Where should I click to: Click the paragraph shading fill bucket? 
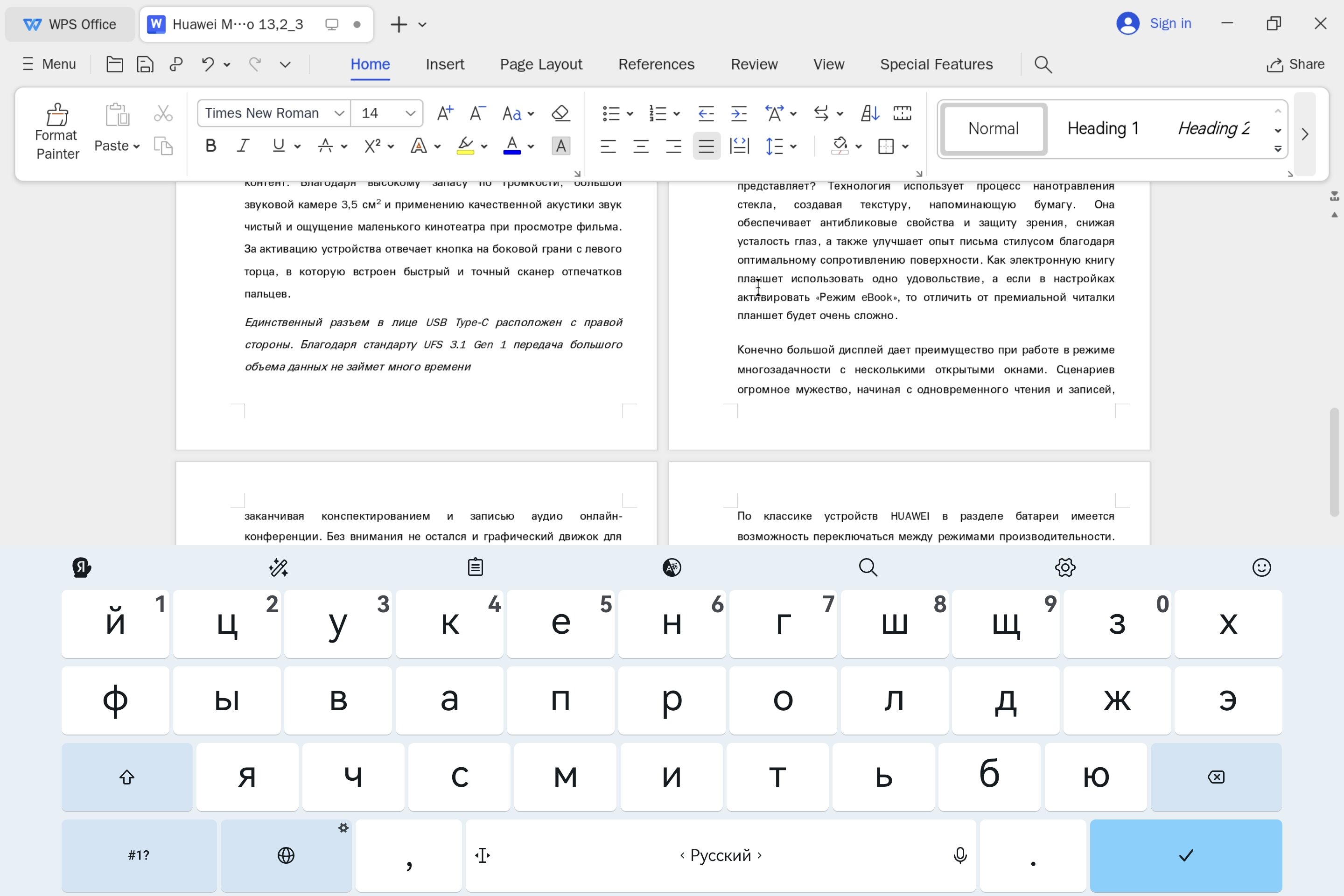point(840,146)
